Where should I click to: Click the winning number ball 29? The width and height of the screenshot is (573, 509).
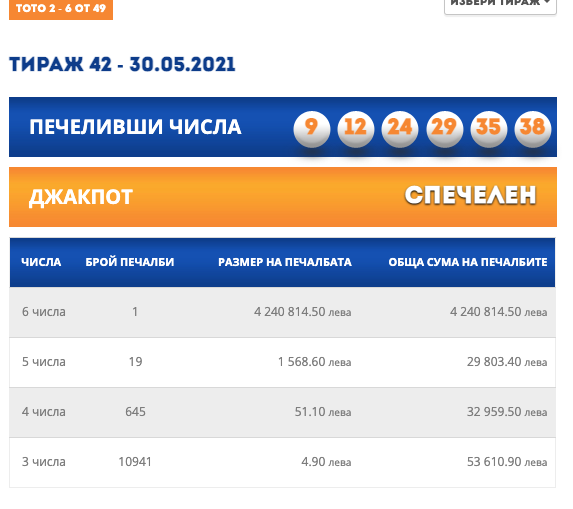click(444, 129)
